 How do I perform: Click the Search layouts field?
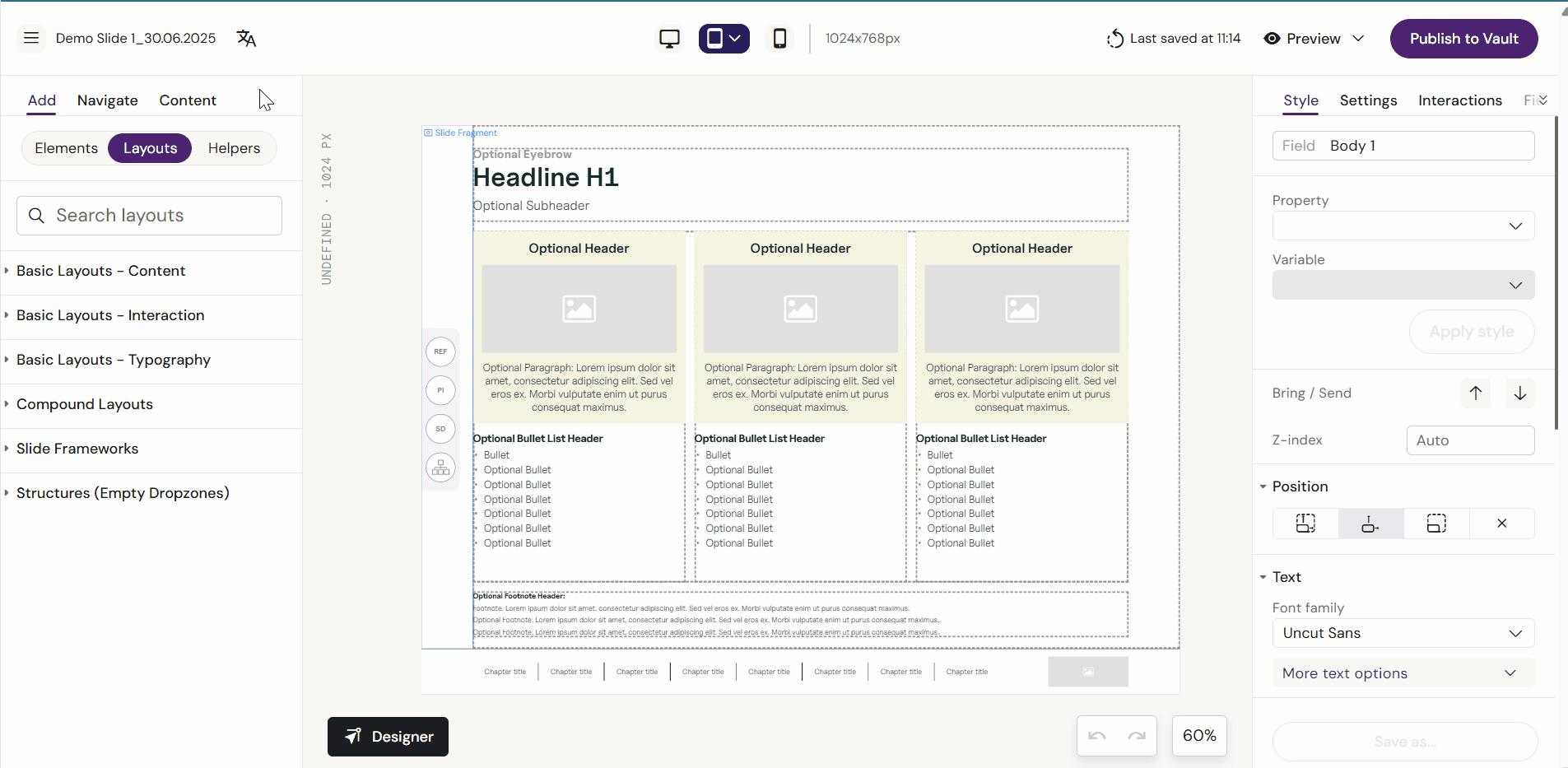coord(149,216)
